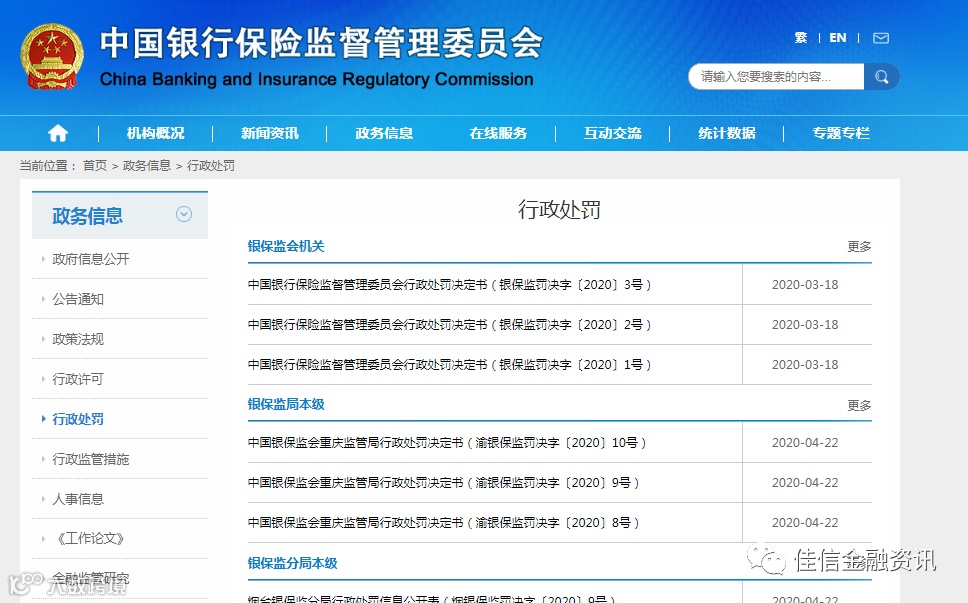
Task: Click the home icon in navigation bar
Action: point(58,133)
